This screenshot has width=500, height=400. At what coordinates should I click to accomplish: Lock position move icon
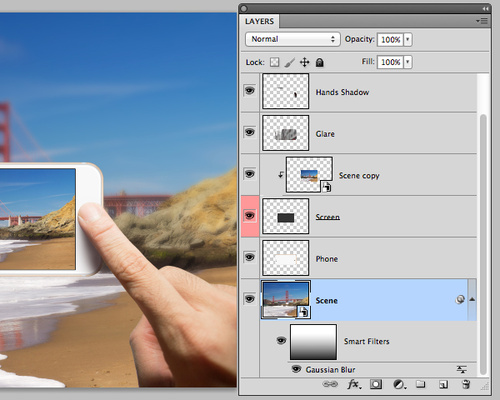point(304,62)
